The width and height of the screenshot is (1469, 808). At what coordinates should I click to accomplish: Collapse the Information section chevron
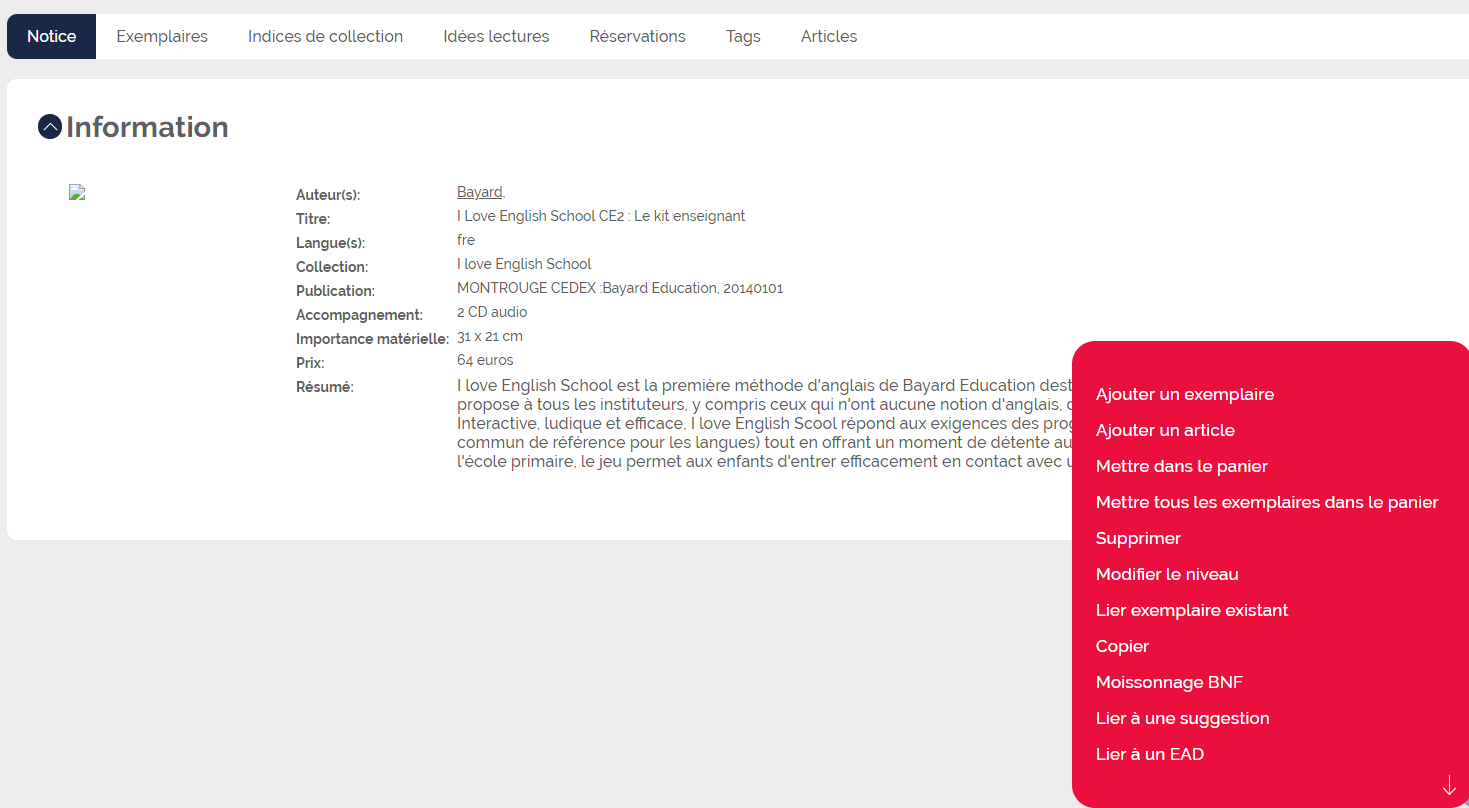click(x=50, y=127)
